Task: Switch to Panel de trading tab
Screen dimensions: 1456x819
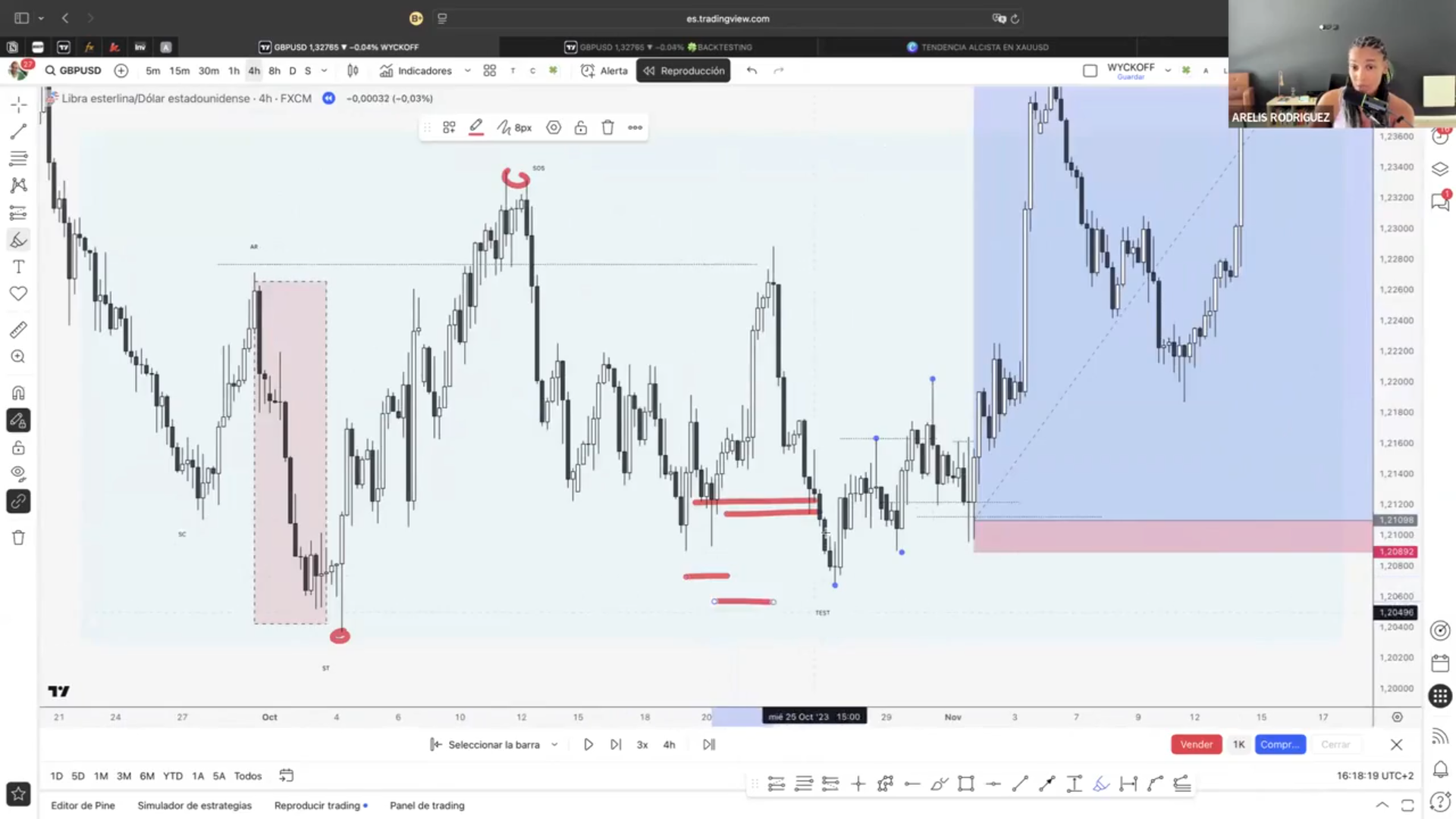Action: tap(427, 805)
